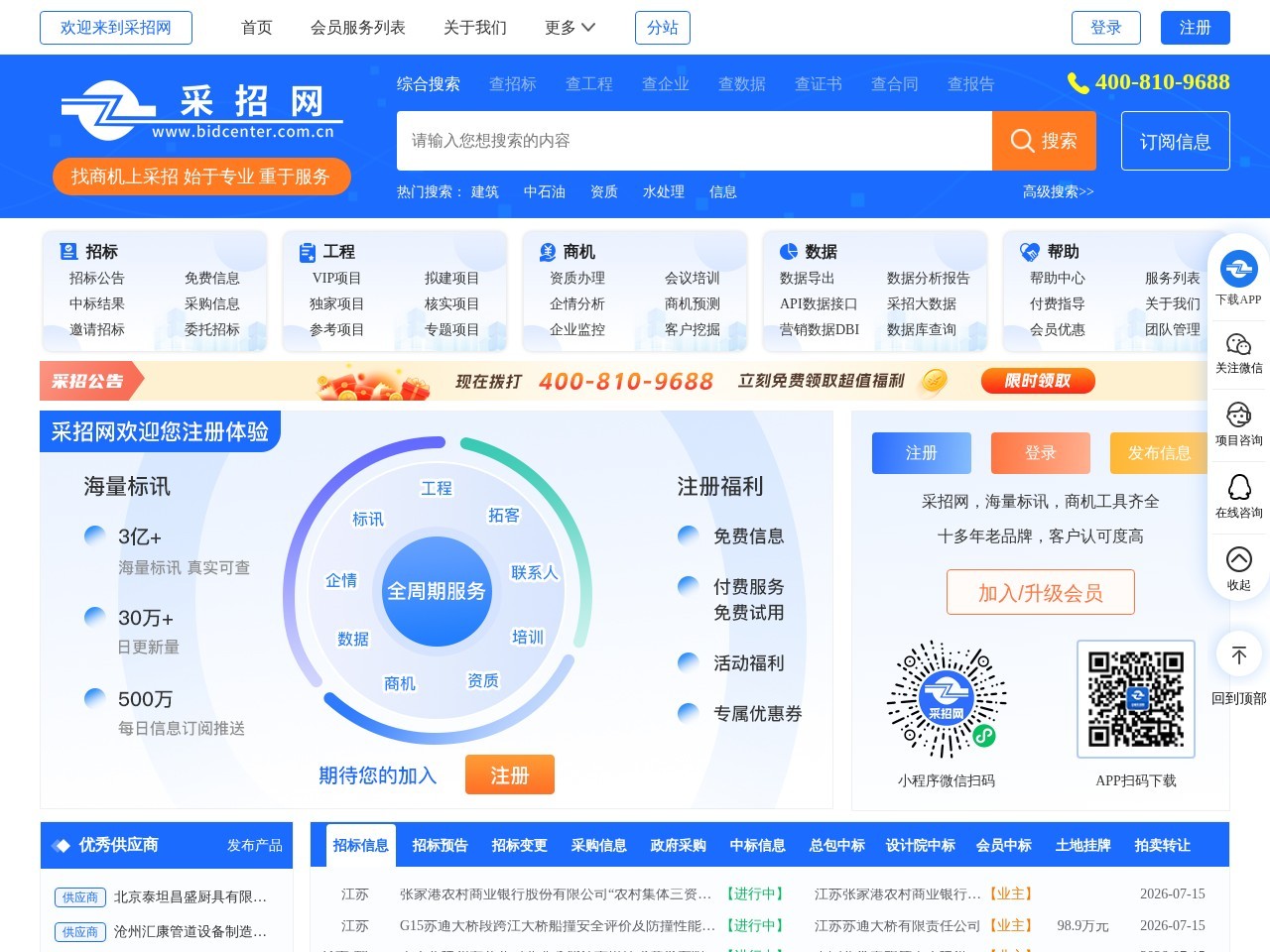
Task: Click hot search keyword 中石油
Action: [x=545, y=191]
